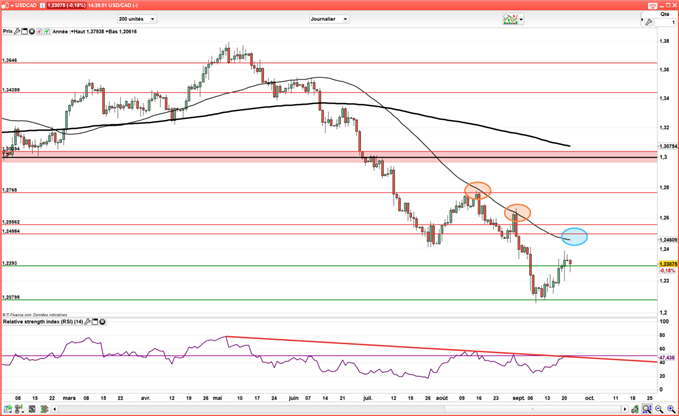Click the zoom in magnifier icon
This screenshot has width=679, height=416.
(x=671, y=409)
